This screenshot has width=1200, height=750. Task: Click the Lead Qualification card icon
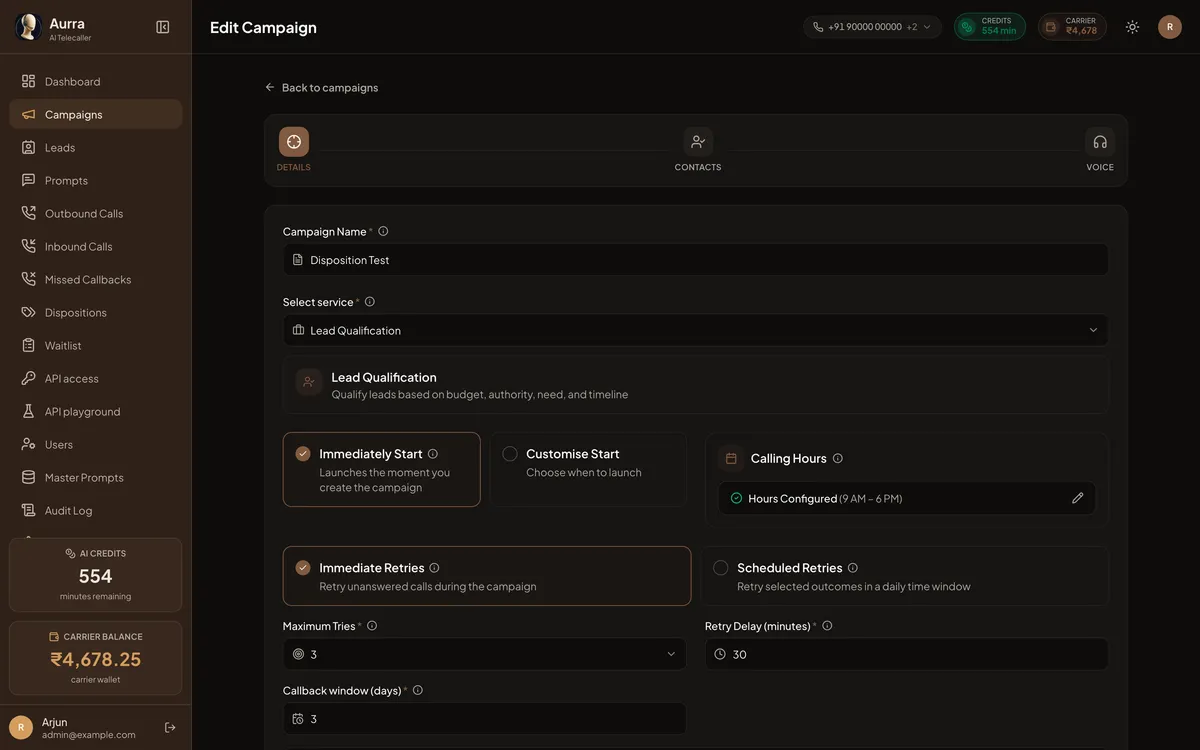tap(309, 382)
